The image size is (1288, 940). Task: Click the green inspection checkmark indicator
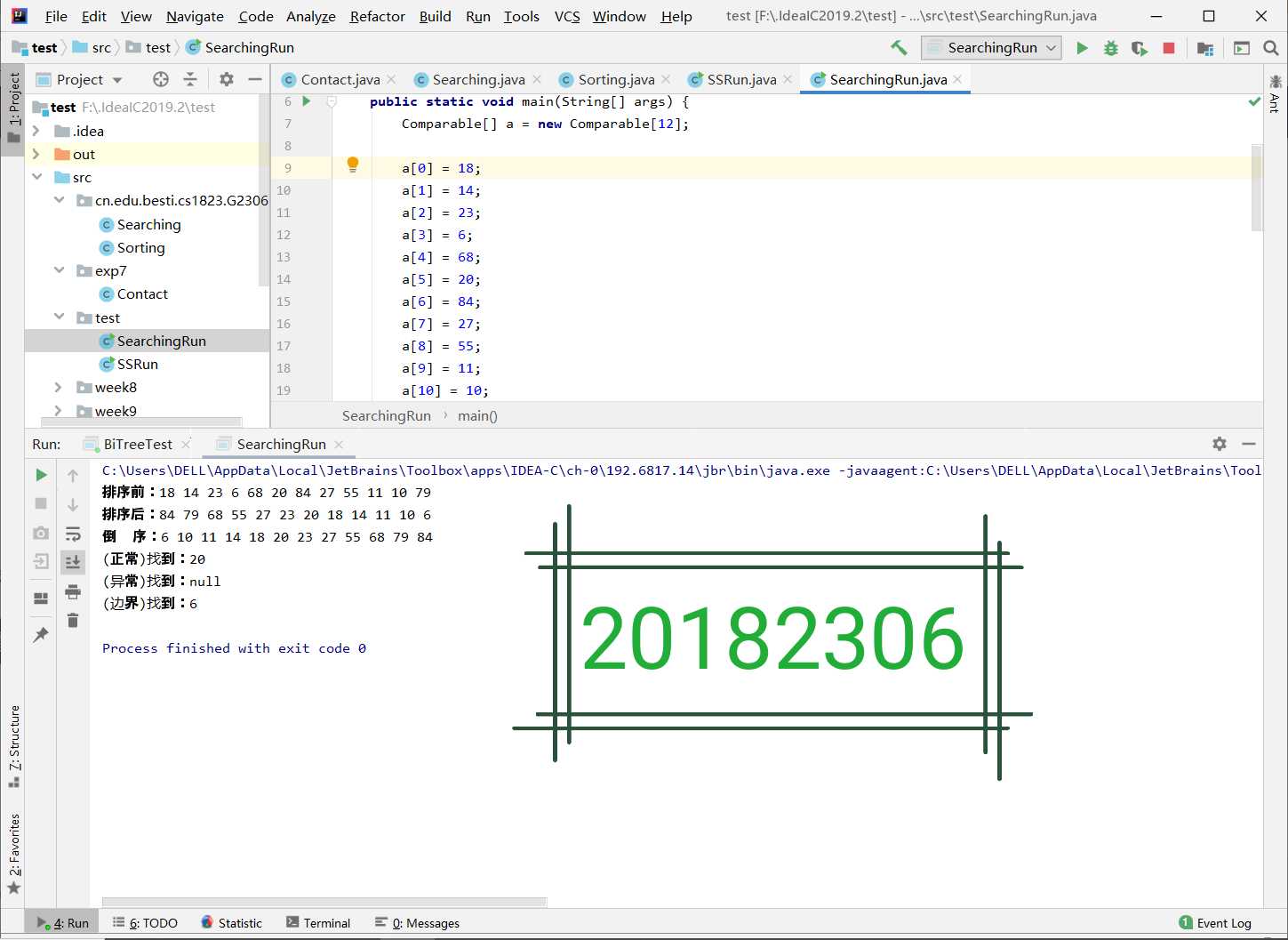click(x=1254, y=101)
